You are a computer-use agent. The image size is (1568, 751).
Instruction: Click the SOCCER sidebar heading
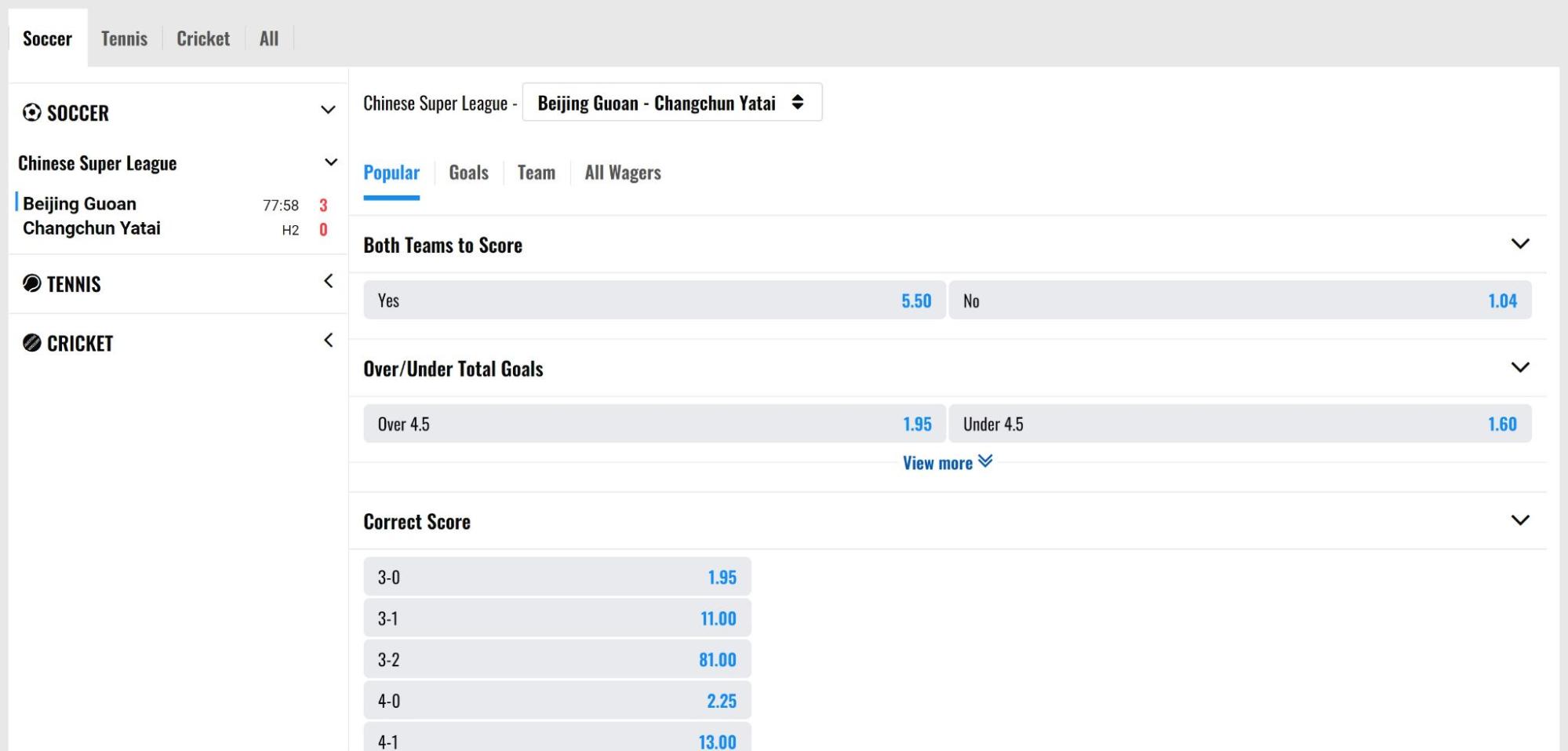(78, 113)
